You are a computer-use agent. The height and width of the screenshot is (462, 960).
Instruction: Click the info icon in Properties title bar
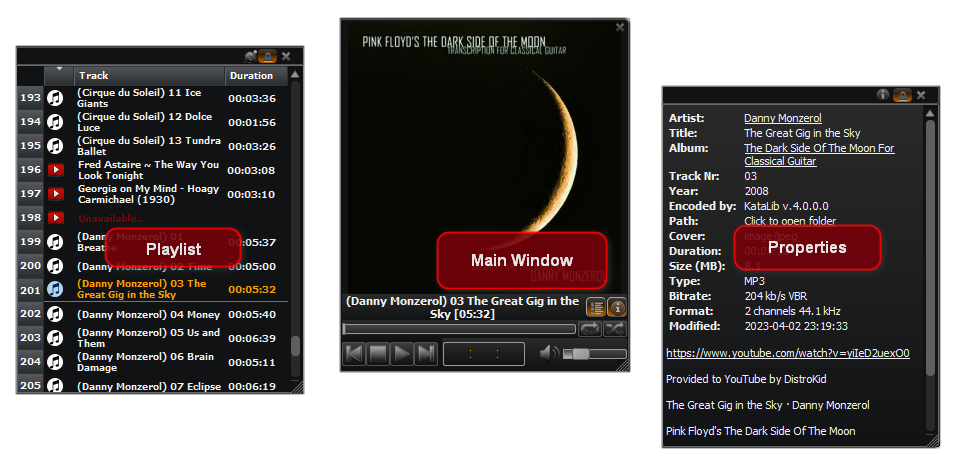pyautogui.click(x=883, y=94)
